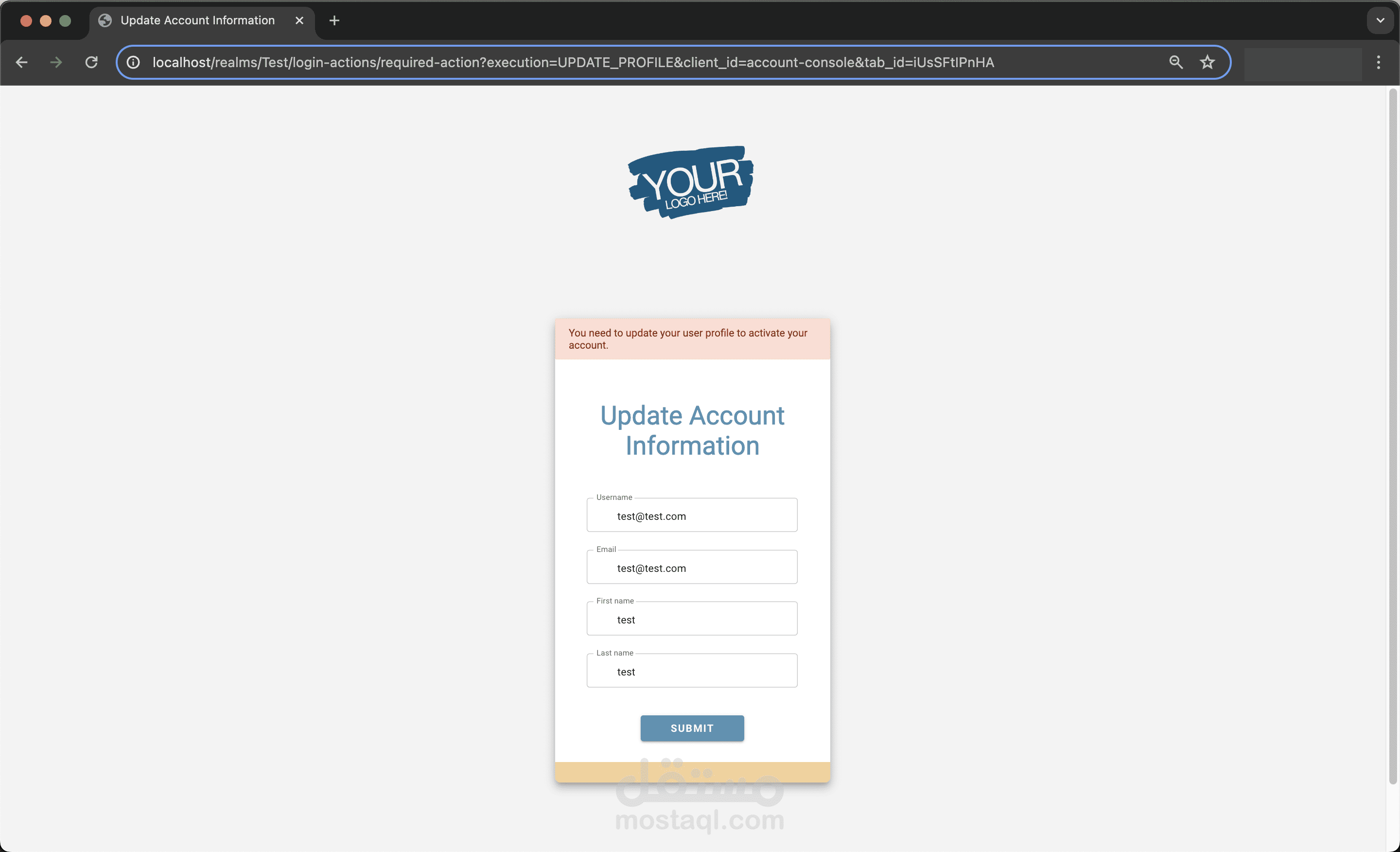Open site information icon in address bar

click(x=133, y=63)
